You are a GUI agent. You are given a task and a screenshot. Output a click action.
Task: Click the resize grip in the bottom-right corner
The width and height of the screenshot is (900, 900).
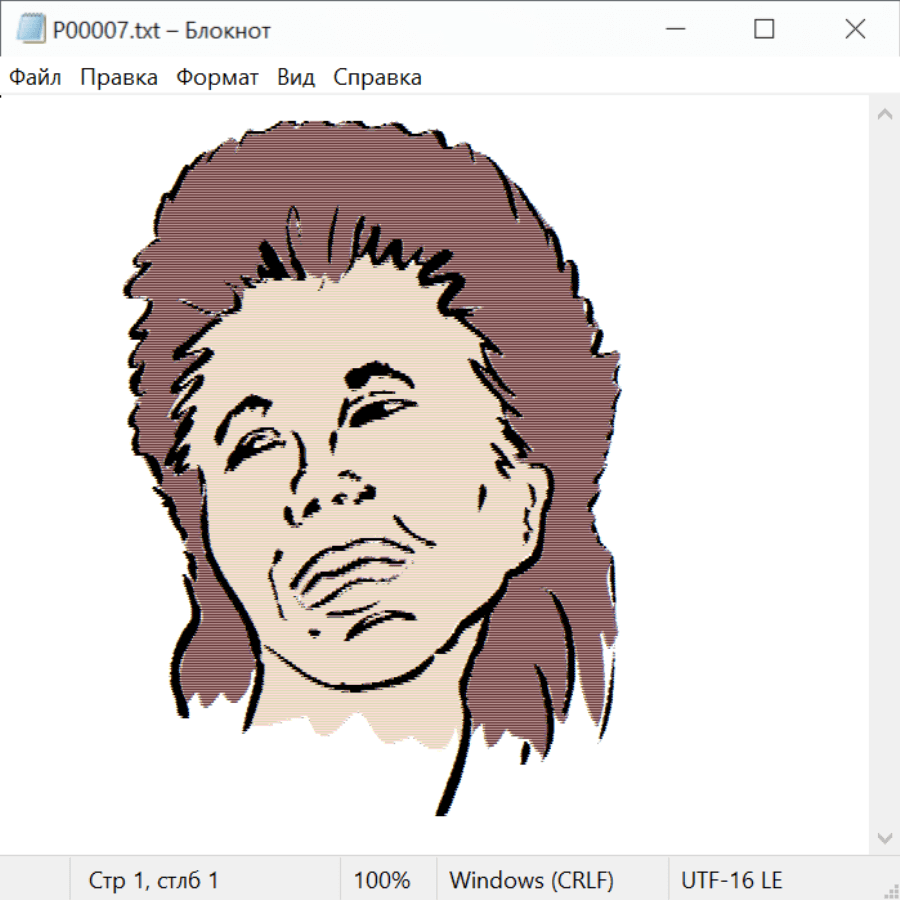tap(890, 890)
